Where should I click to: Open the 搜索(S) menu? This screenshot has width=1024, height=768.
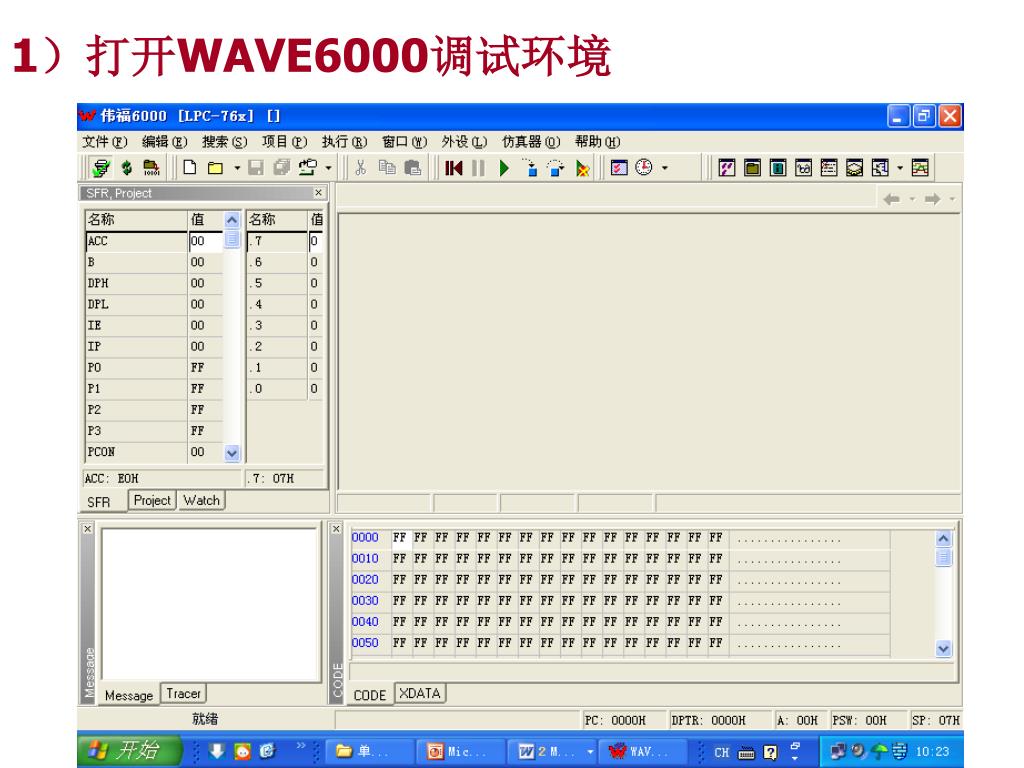[x=224, y=142]
